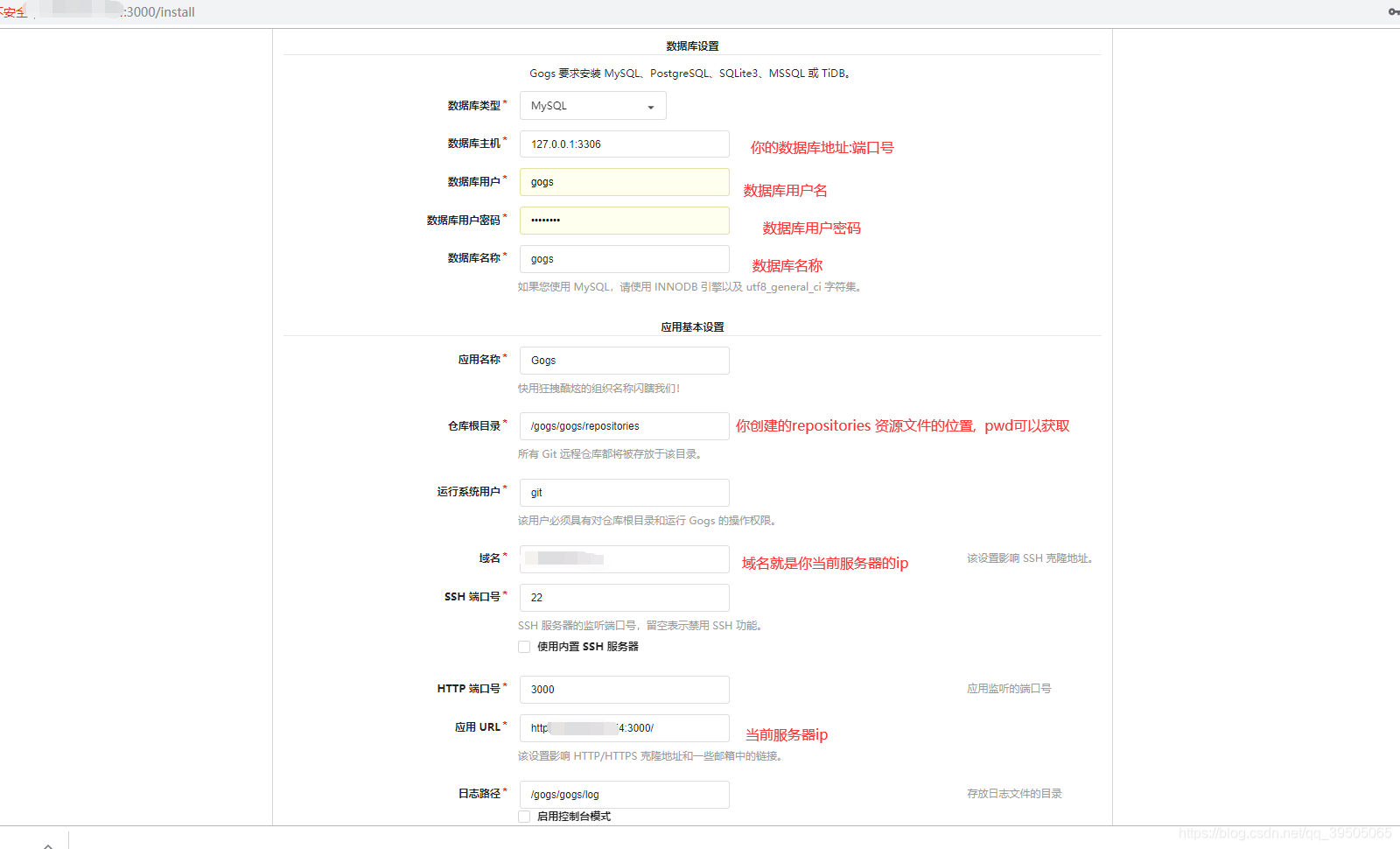Image resolution: width=1400 pixels, height=849 pixels.
Task: Click the 应用监听的端口号 note
Action: 1009,689
